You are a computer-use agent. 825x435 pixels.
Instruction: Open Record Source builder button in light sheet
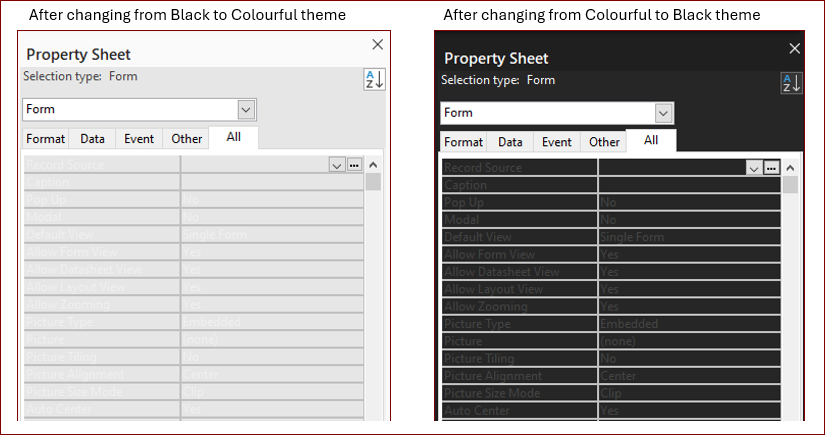click(354, 165)
